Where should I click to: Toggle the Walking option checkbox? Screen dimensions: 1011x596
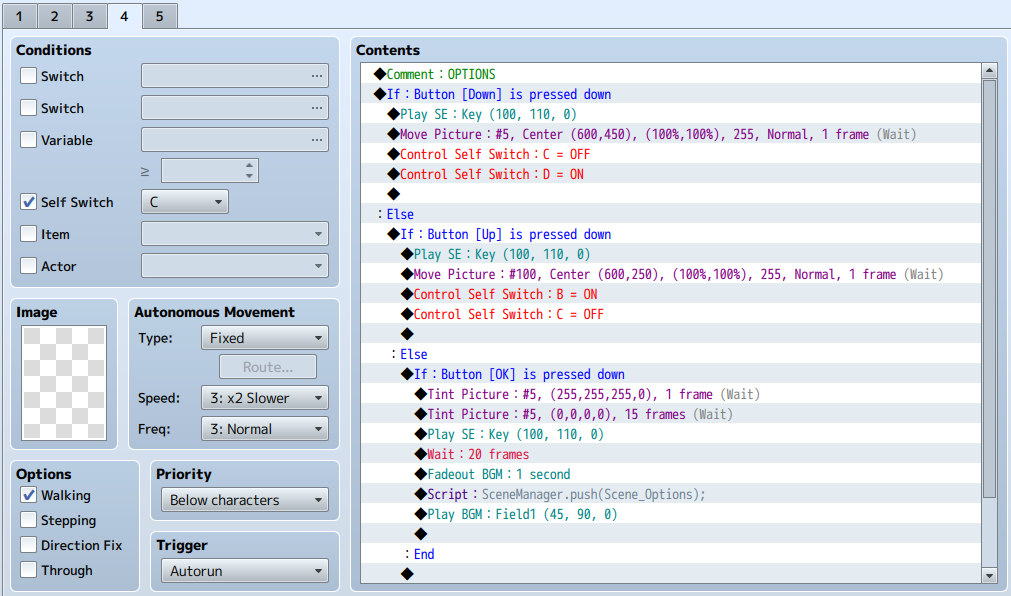click(28, 495)
